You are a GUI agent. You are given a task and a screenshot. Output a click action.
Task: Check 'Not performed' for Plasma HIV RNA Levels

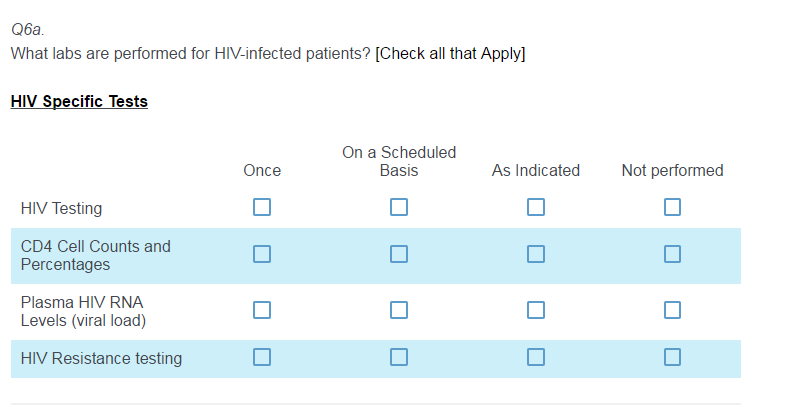click(x=672, y=310)
